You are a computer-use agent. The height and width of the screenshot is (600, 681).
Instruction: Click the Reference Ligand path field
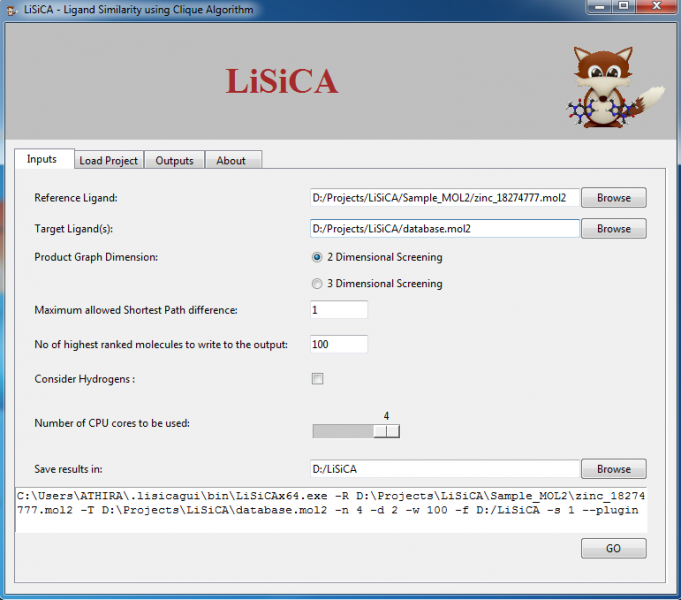click(x=444, y=198)
